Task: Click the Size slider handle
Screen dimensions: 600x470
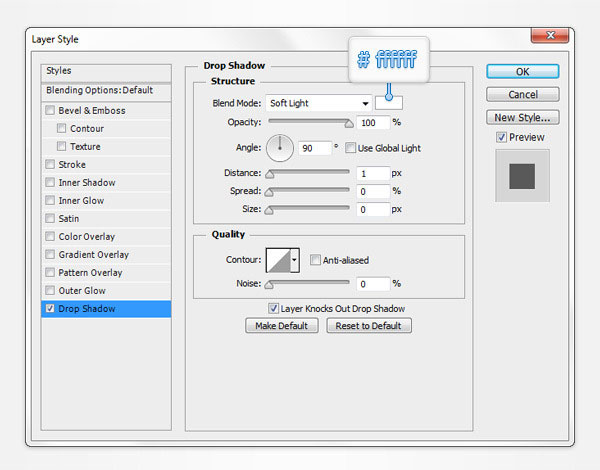Action: [x=269, y=210]
